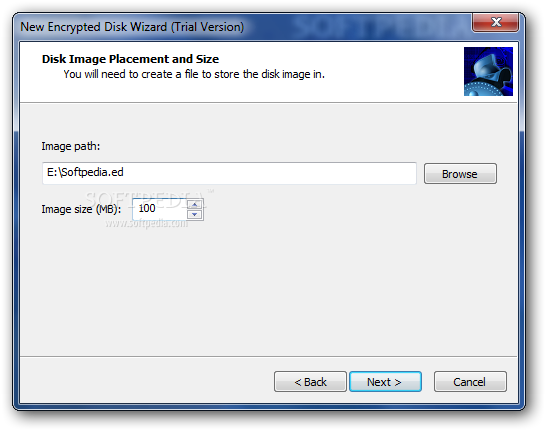Focus the Image path field
The image size is (546, 431).
(229, 173)
